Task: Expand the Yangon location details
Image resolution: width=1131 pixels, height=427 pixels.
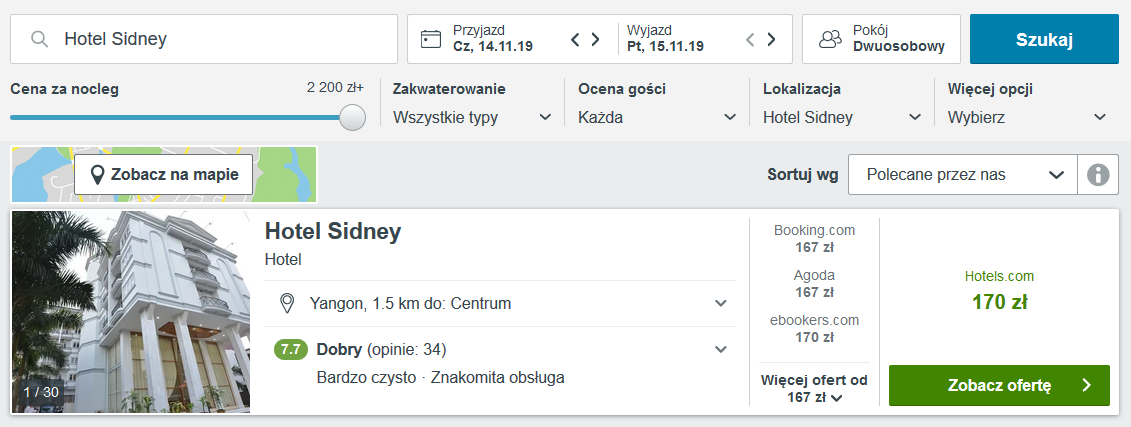Action: pyautogui.click(x=720, y=303)
